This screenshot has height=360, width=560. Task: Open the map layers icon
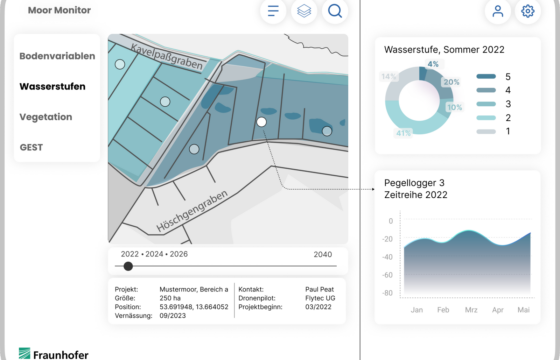[x=304, y=11]
